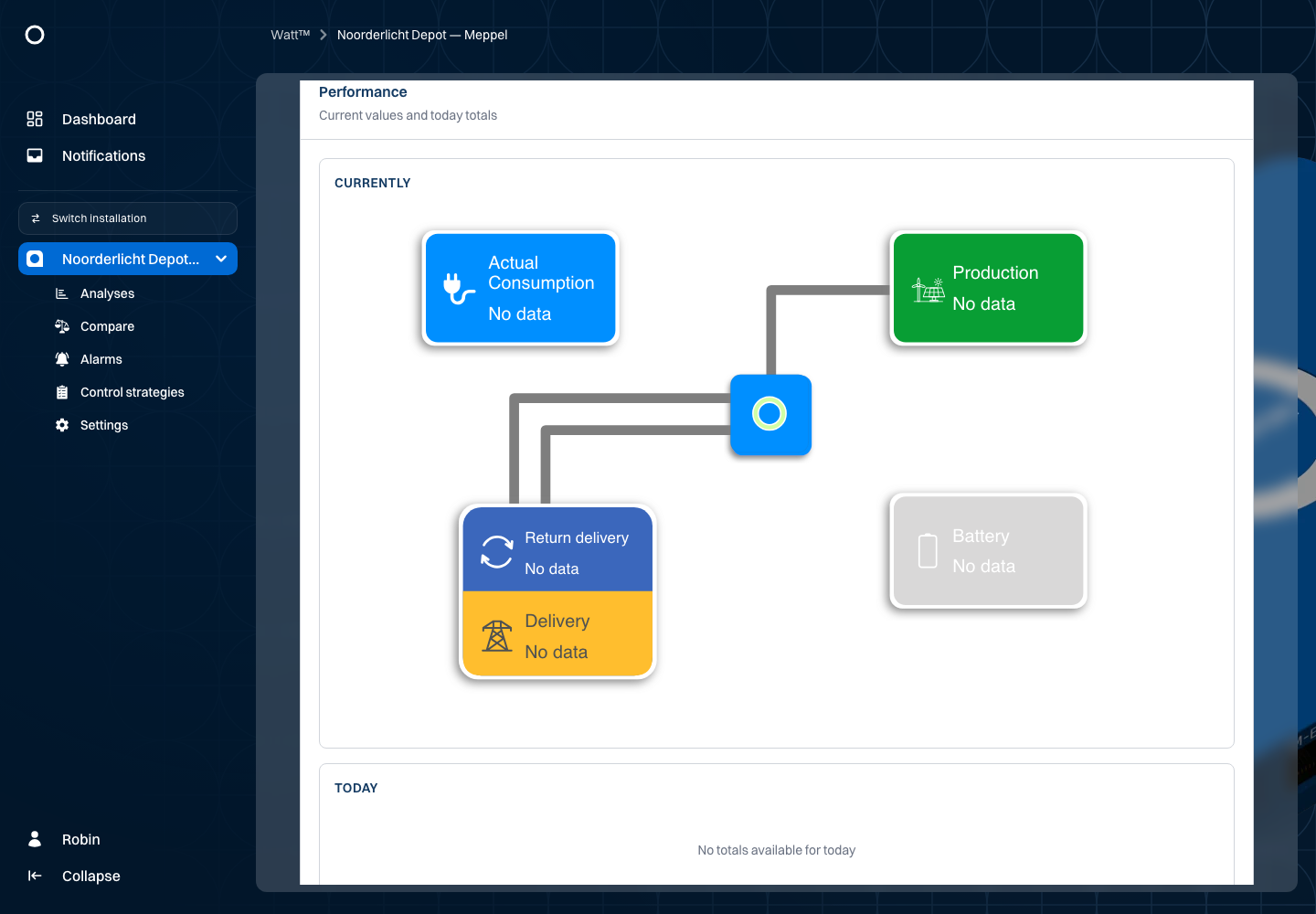
Task: Click the Battery icon in Battery card
Action: (x=928, y=550)
